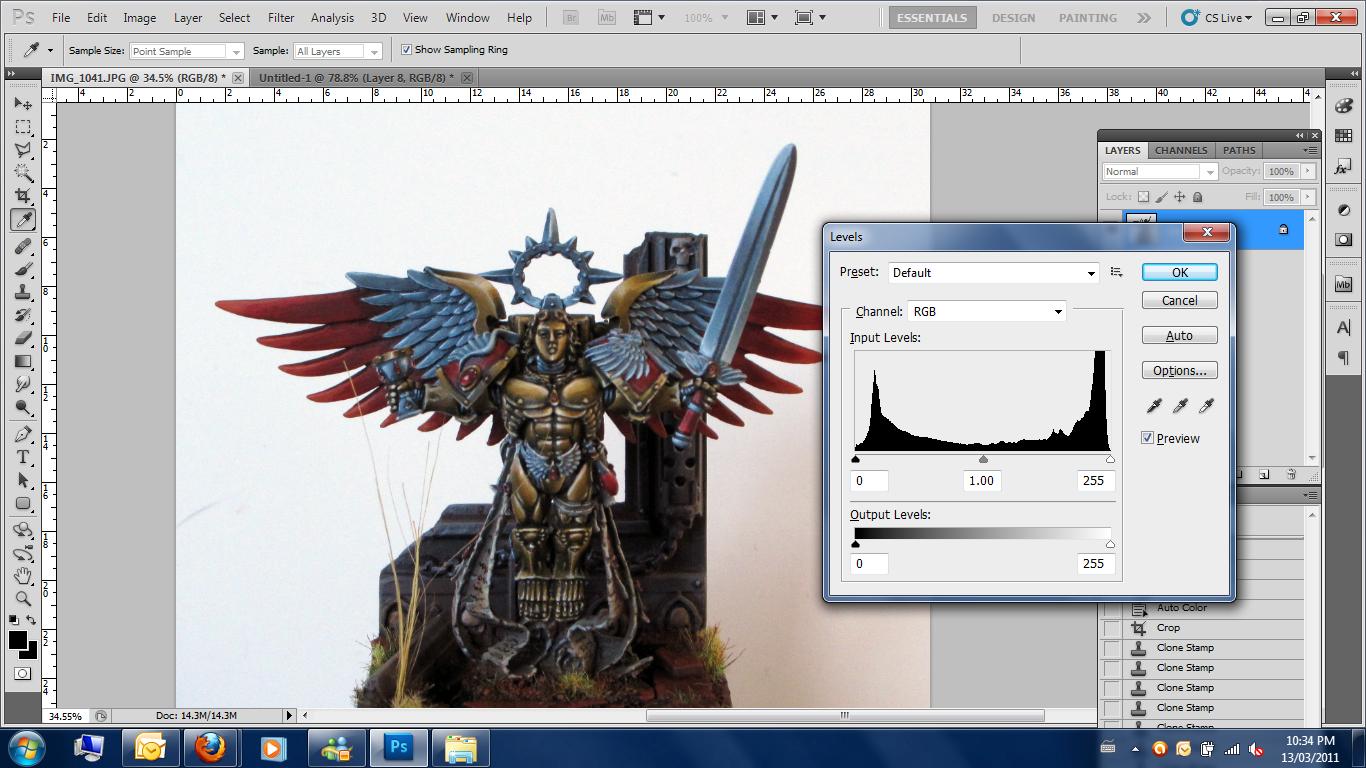This screenshot has height=768, width=1366.
Task: Open the Preset dropdown in Levels
Action: [994, 272]
